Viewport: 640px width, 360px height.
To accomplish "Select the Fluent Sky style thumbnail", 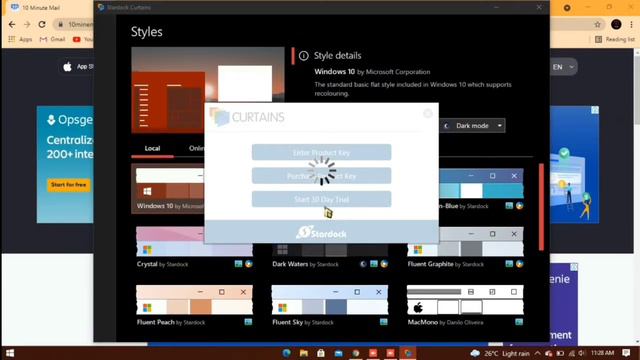I will pos(330,300).
